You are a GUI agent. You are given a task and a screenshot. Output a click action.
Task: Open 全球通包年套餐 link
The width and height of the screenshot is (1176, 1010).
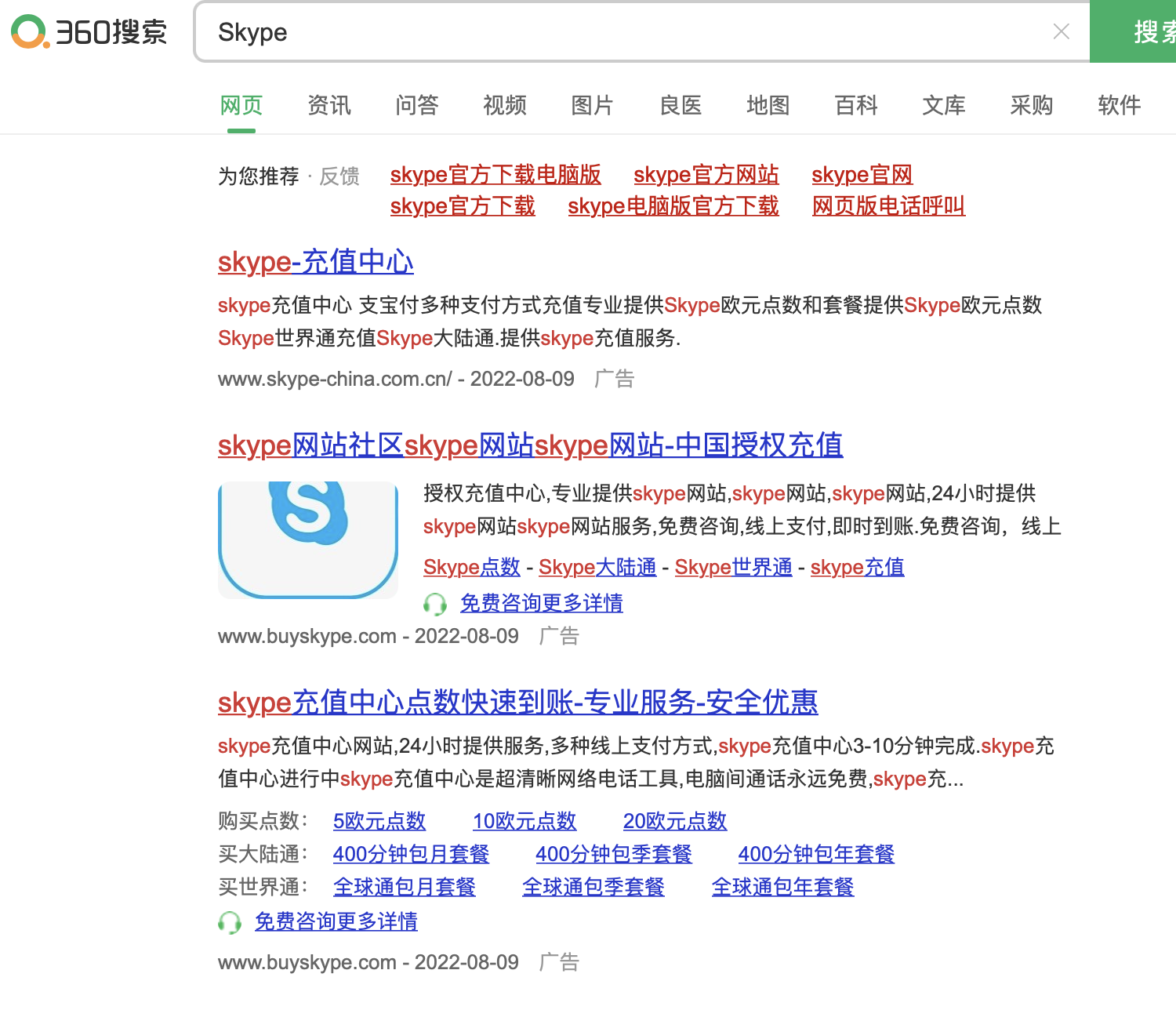[782, 887]
